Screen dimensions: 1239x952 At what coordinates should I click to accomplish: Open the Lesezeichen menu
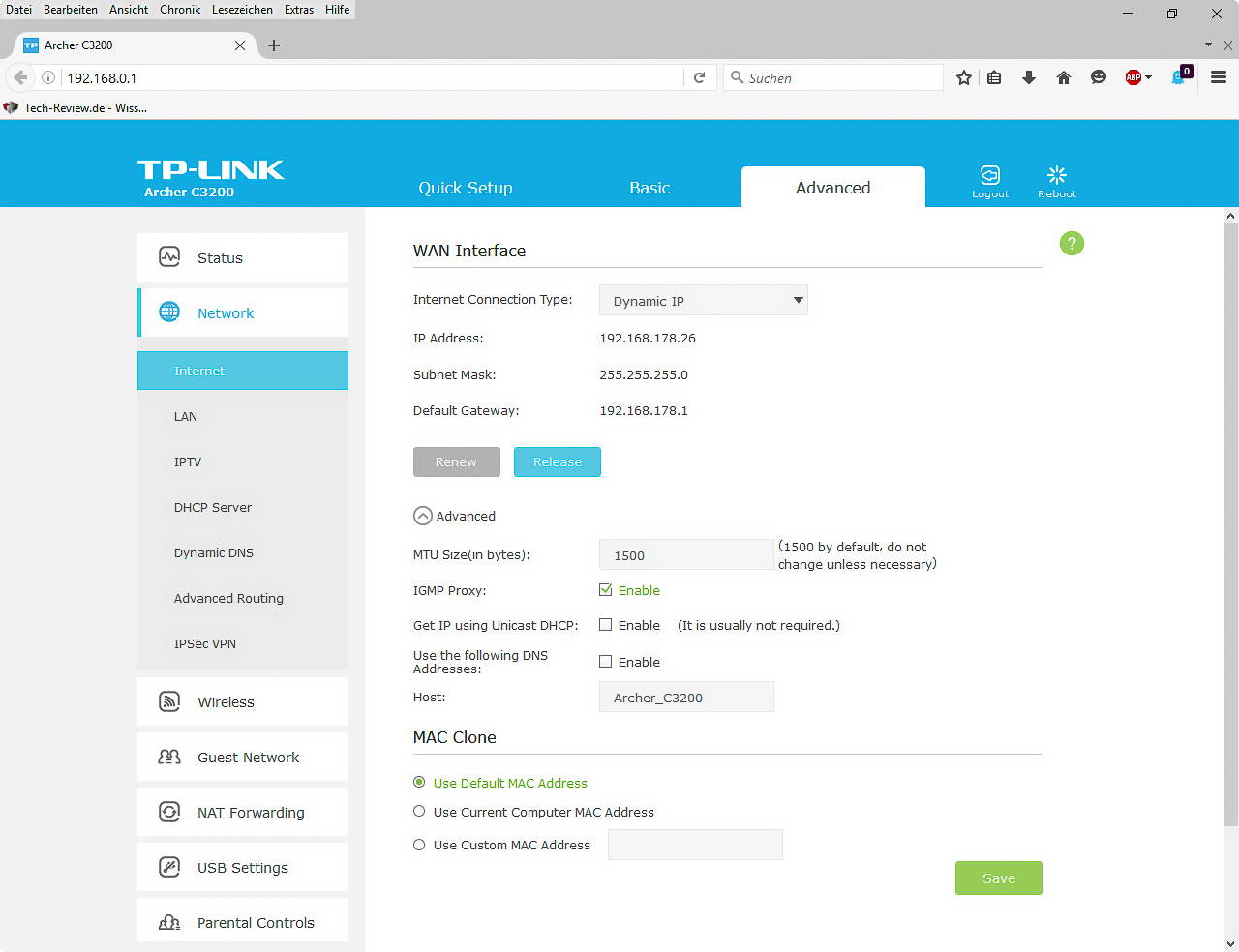(x=242, y=10)
